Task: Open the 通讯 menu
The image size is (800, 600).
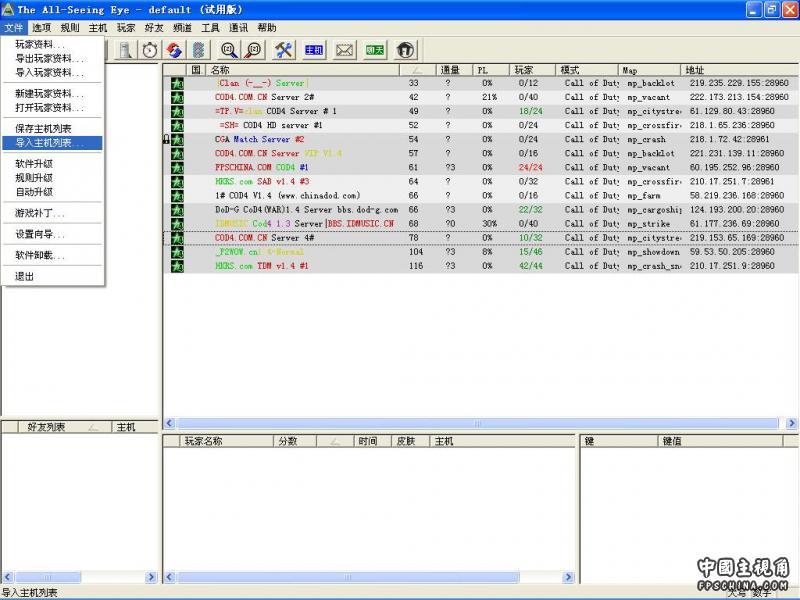Action: (x=238, y=28)
